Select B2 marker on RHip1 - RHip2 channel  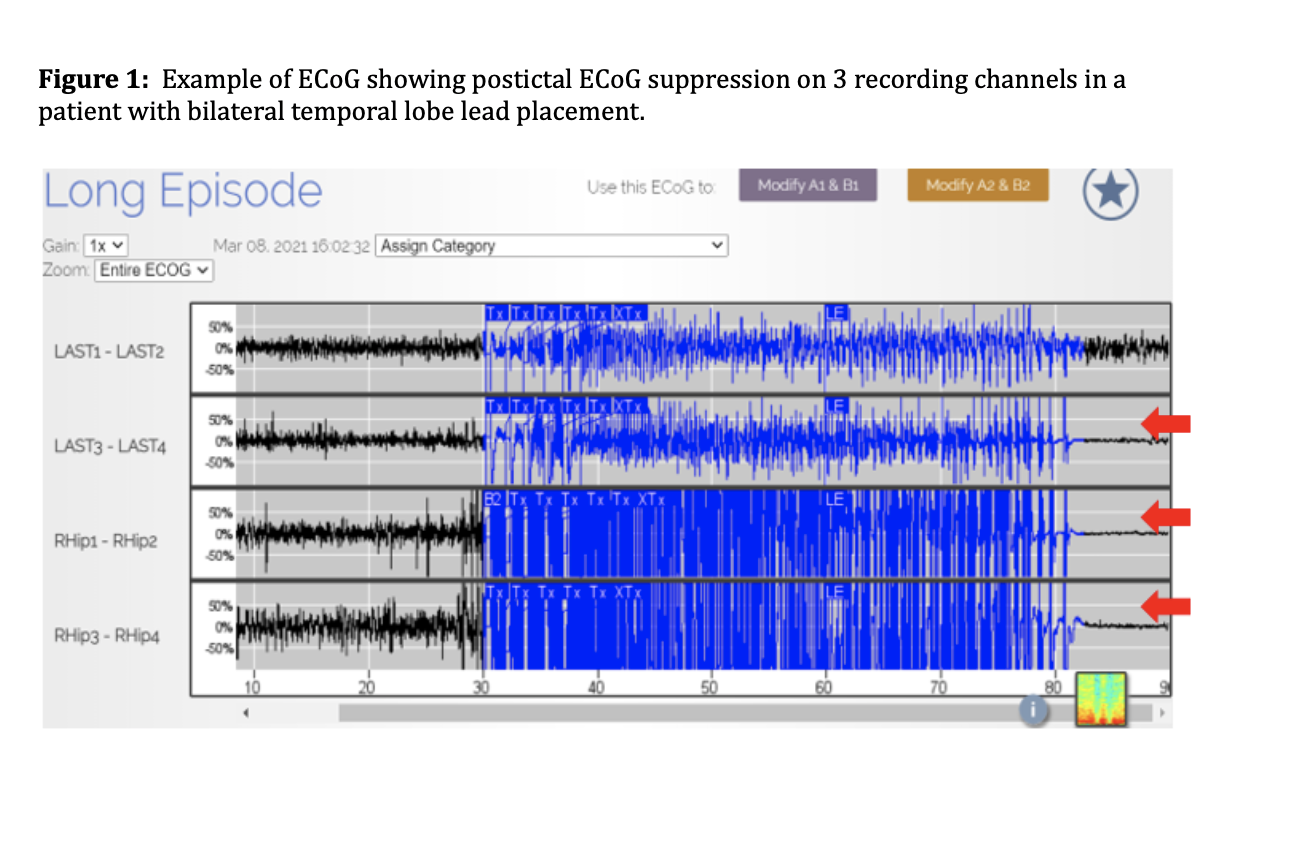[x=493, y=498]
